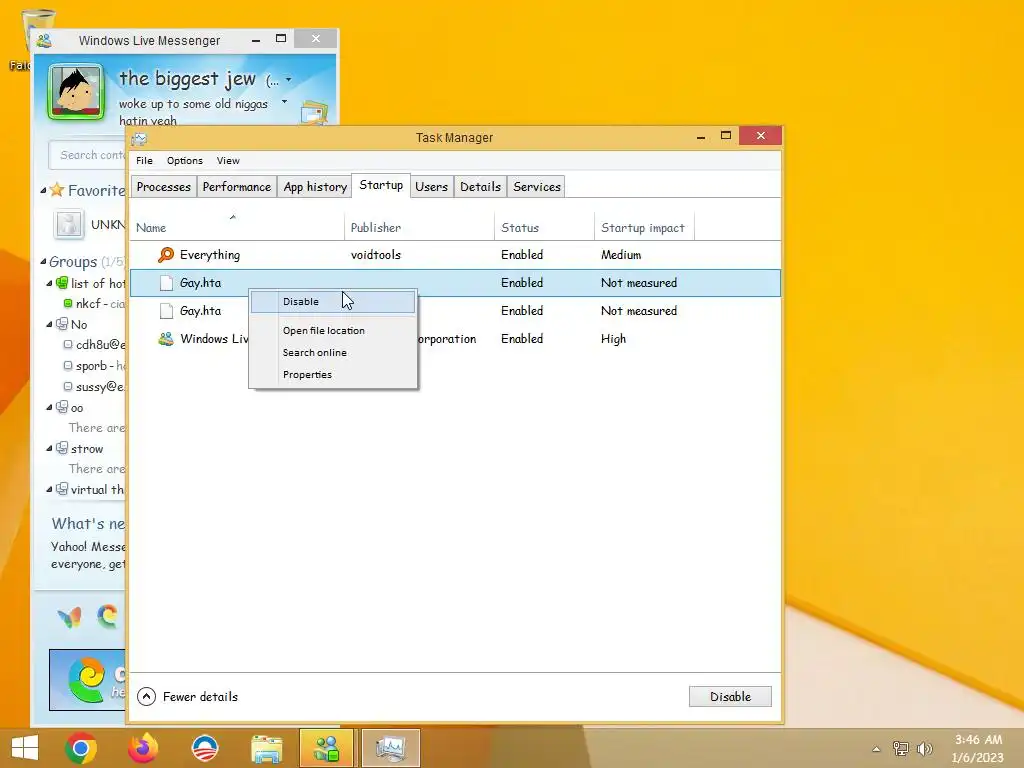Open the Obama logo taskbar app

(204, 748)
